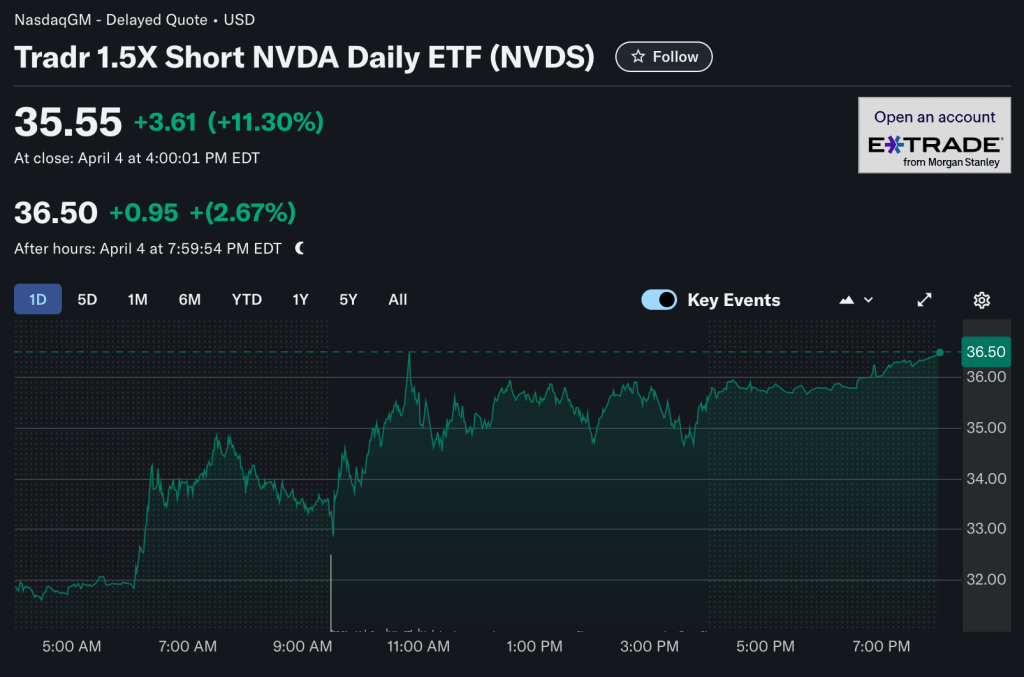The image size is (1024, 677).
Task: Click the Follow star button
Action: tap(664, 57)
